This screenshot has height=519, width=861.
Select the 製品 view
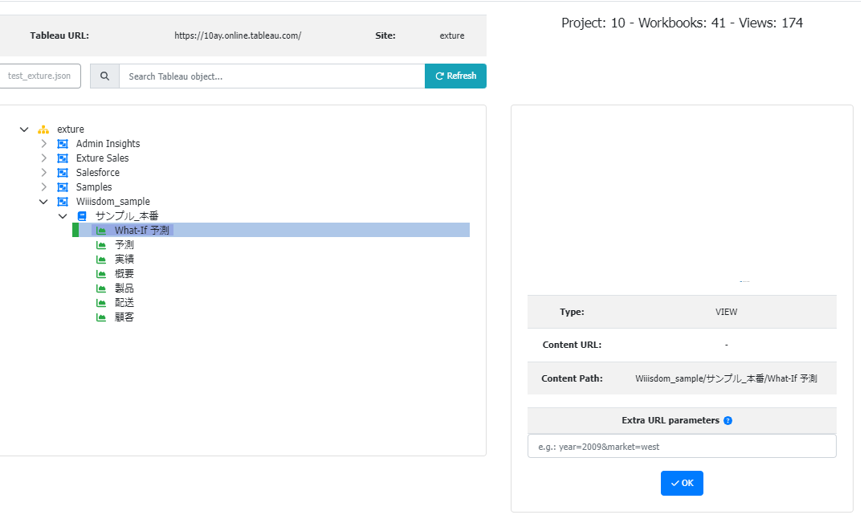pyautogui.click(x=124, y=288)
